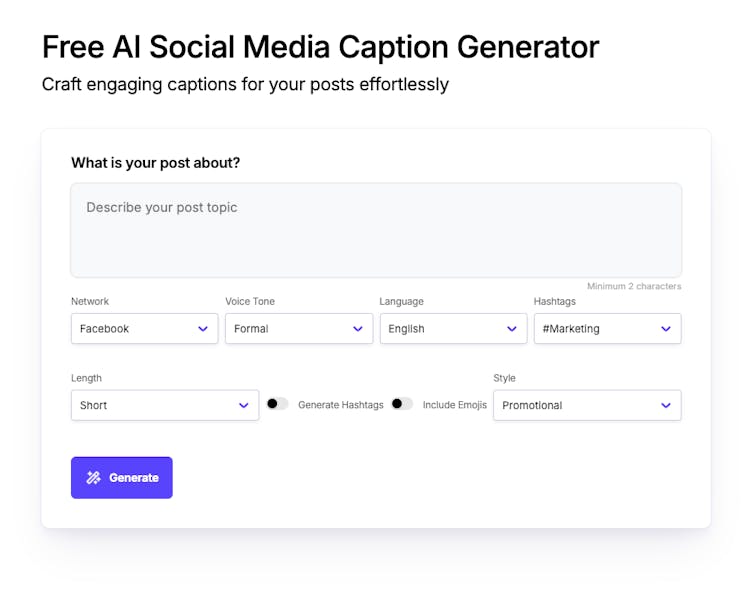
Task: Click the Voice Tone chevron arrow
Action: point(358,329)
